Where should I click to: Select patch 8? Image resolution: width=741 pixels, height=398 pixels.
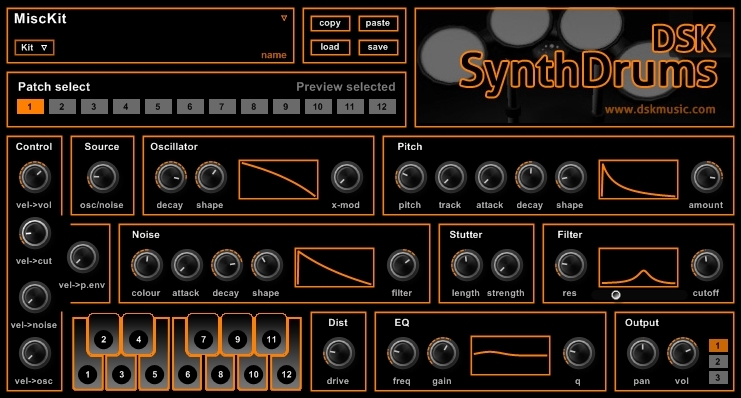pos(254,107)
